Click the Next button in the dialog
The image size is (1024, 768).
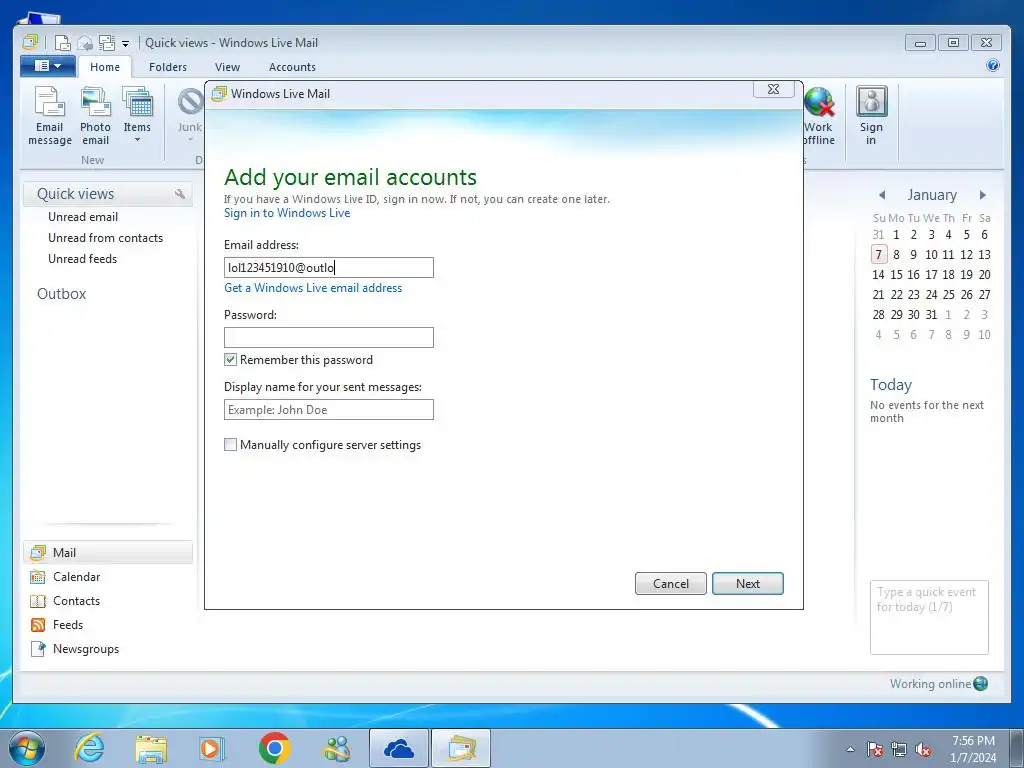point(748,584)
